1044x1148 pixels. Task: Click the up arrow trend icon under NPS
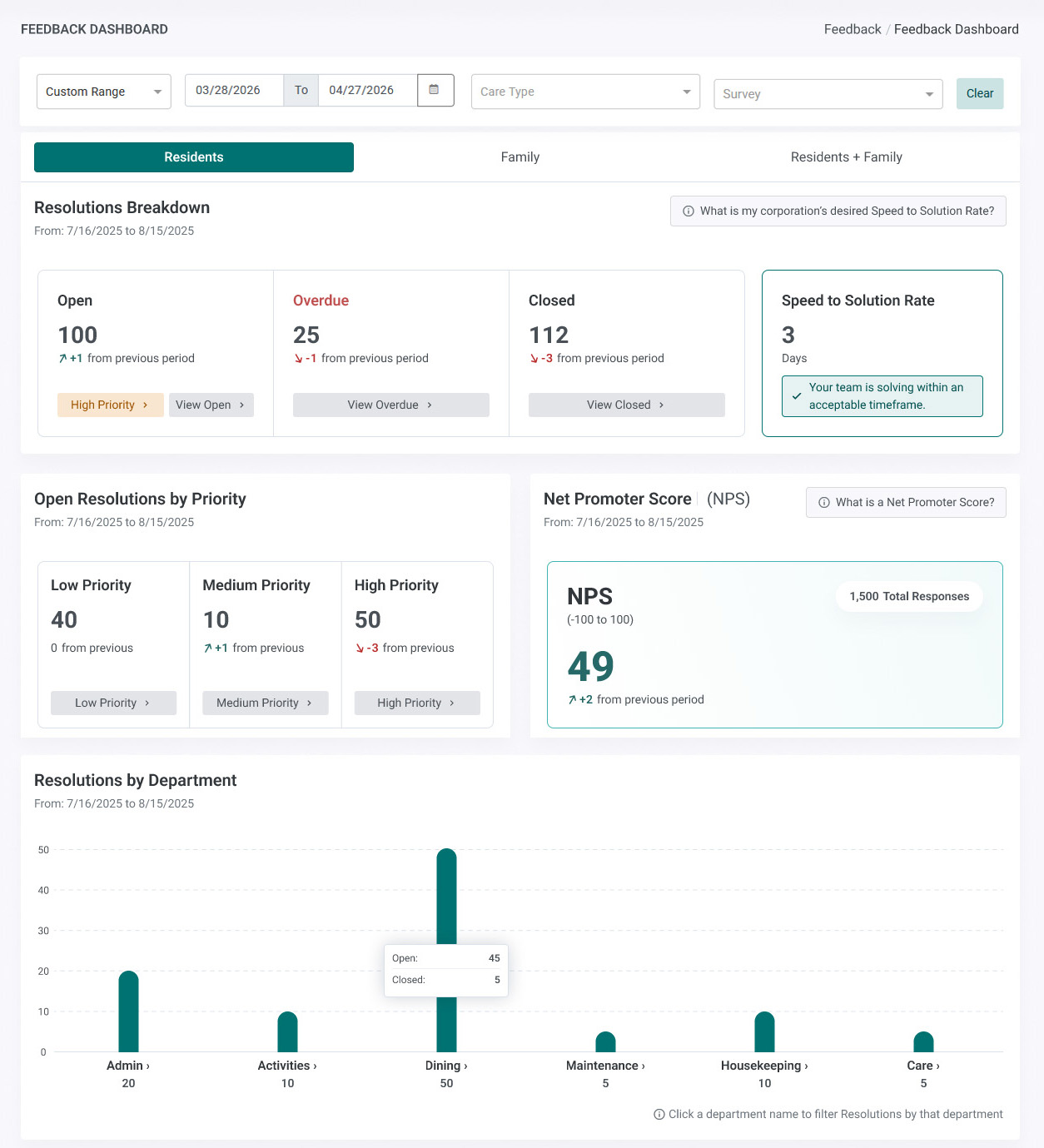click(572, 700)
